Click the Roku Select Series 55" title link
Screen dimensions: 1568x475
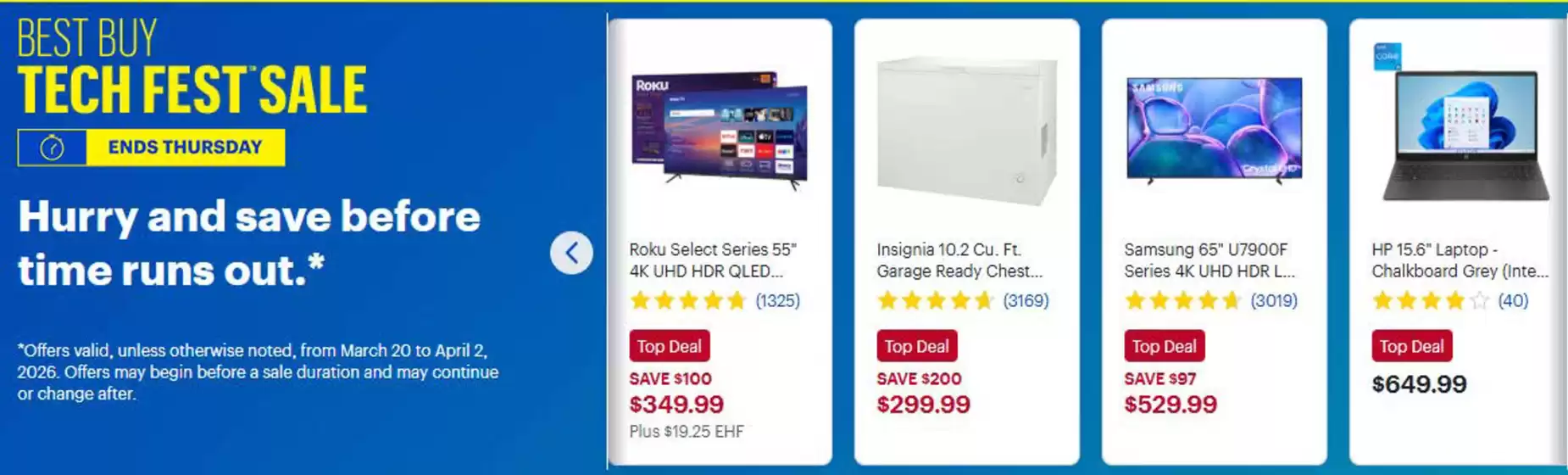(713, 260)
